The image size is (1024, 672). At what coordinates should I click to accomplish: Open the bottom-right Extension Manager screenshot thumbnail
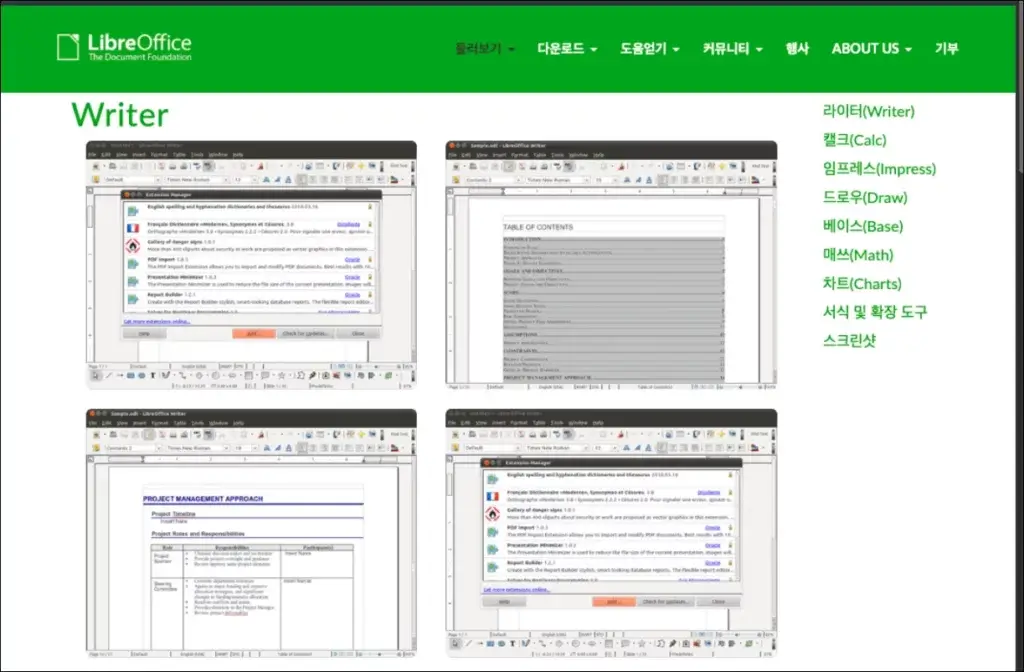coord(611,533)
